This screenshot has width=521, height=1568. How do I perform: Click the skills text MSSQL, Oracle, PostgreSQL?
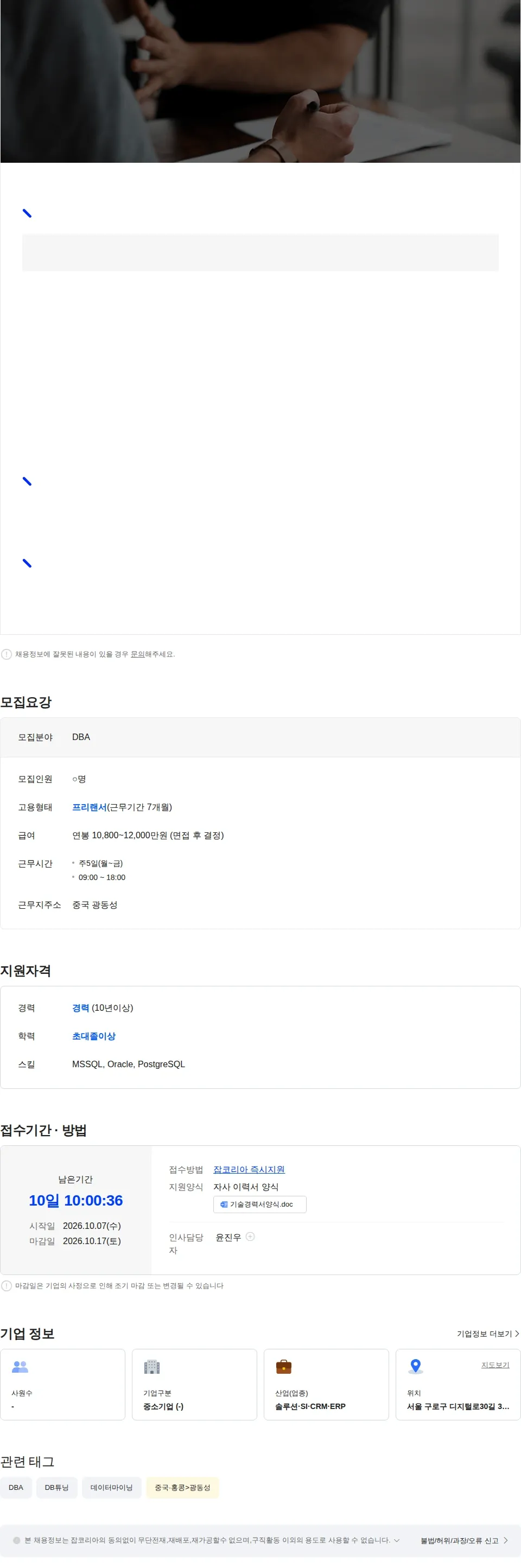tap(129, 1064)
